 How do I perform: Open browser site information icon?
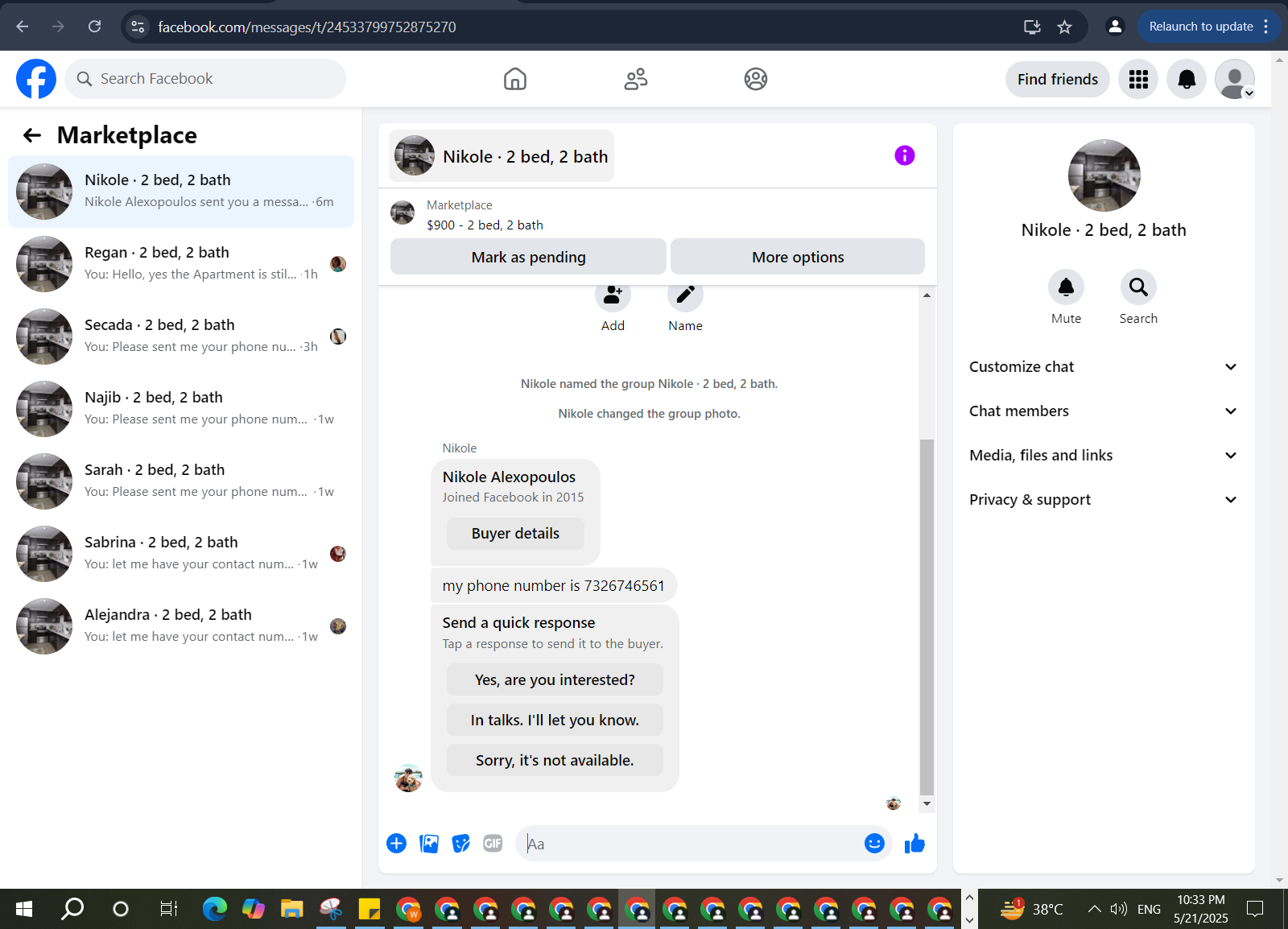138,27
